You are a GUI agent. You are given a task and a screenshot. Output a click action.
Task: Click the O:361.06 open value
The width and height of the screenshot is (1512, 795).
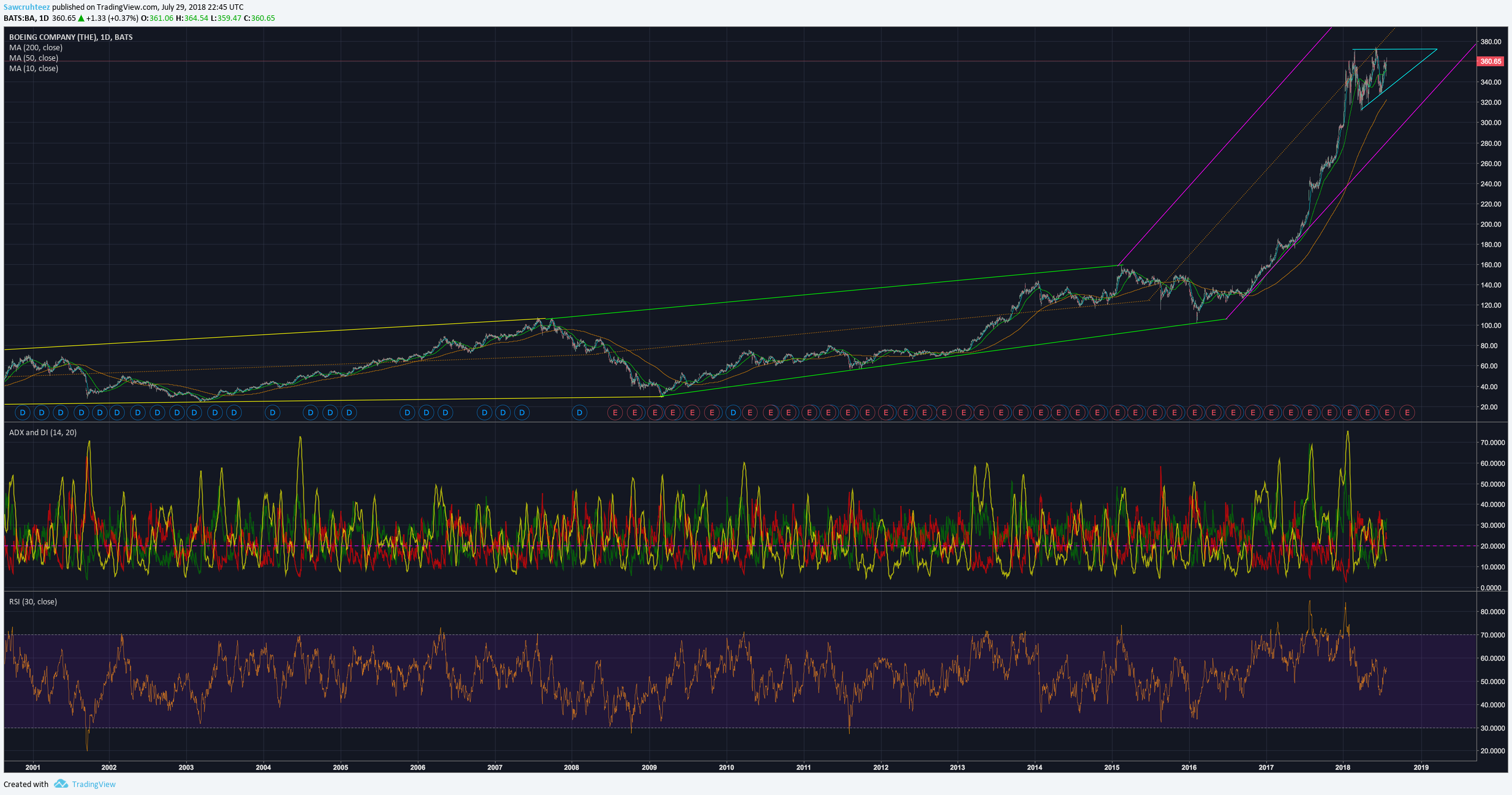pyautogui.click(x=157, y=18)
